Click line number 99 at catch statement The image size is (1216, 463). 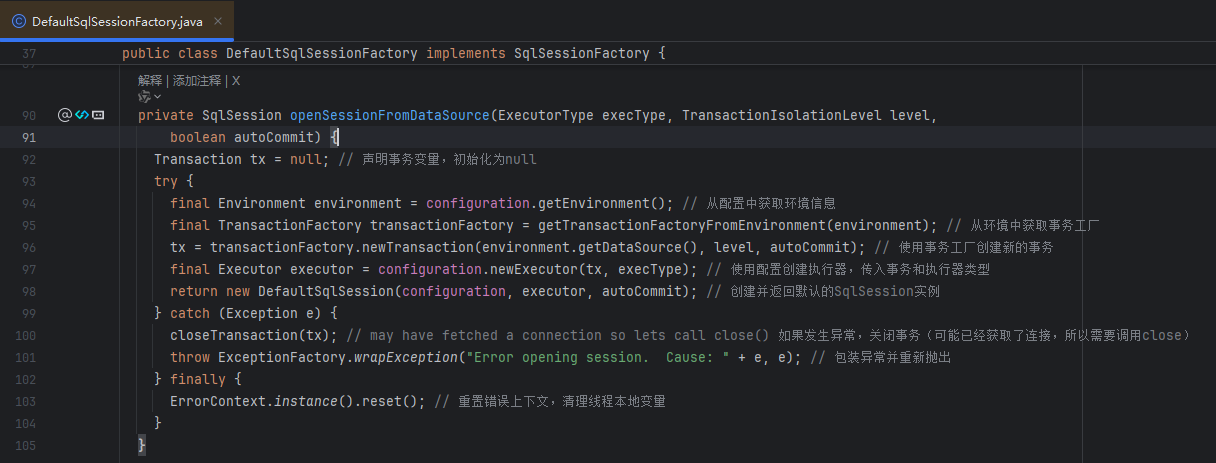click(28, 313)
